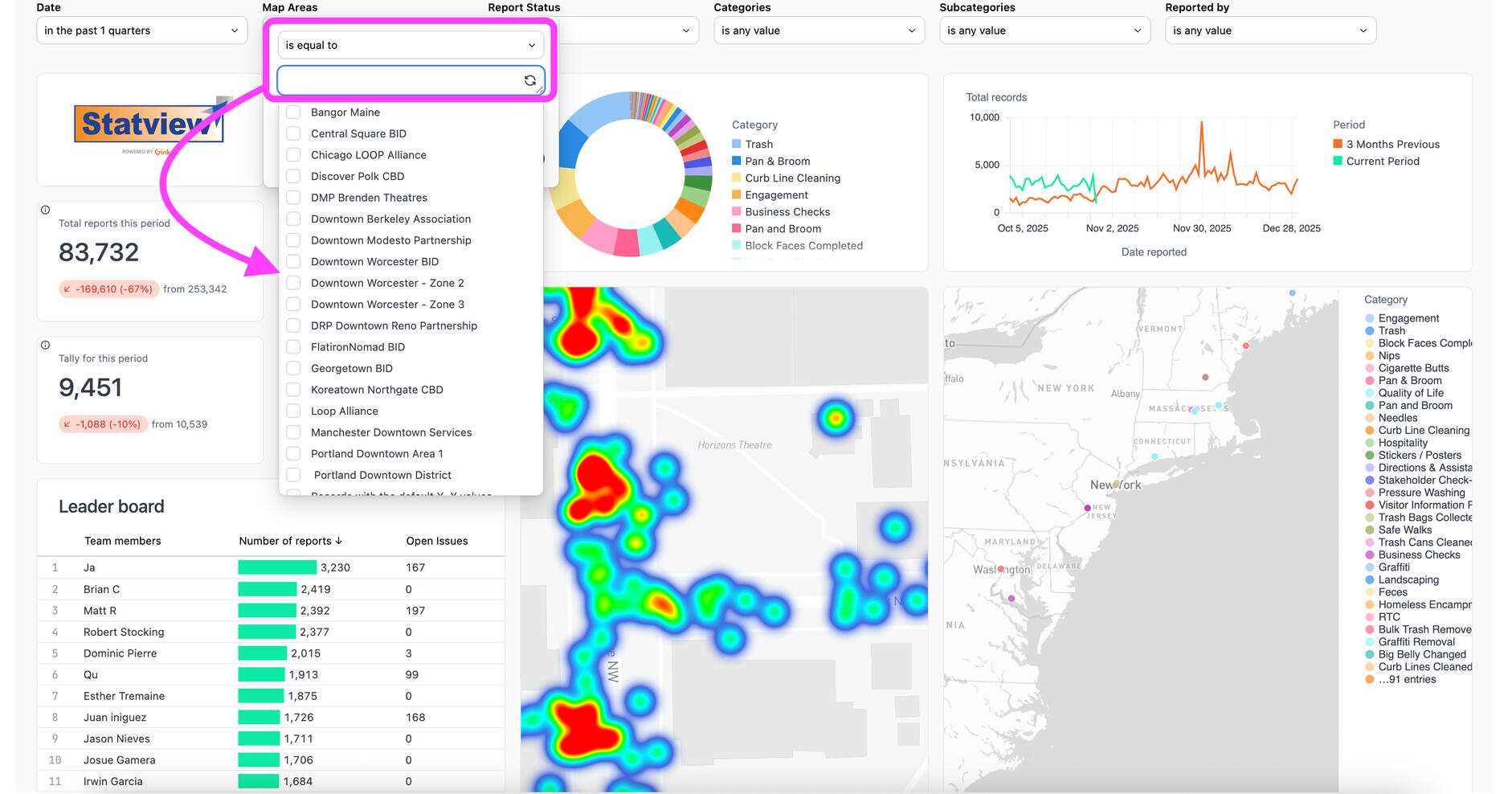1512x794 pixels.
Task: Click the info icon above Total reports
Action: pyautogui.click(x=46, y=210)
